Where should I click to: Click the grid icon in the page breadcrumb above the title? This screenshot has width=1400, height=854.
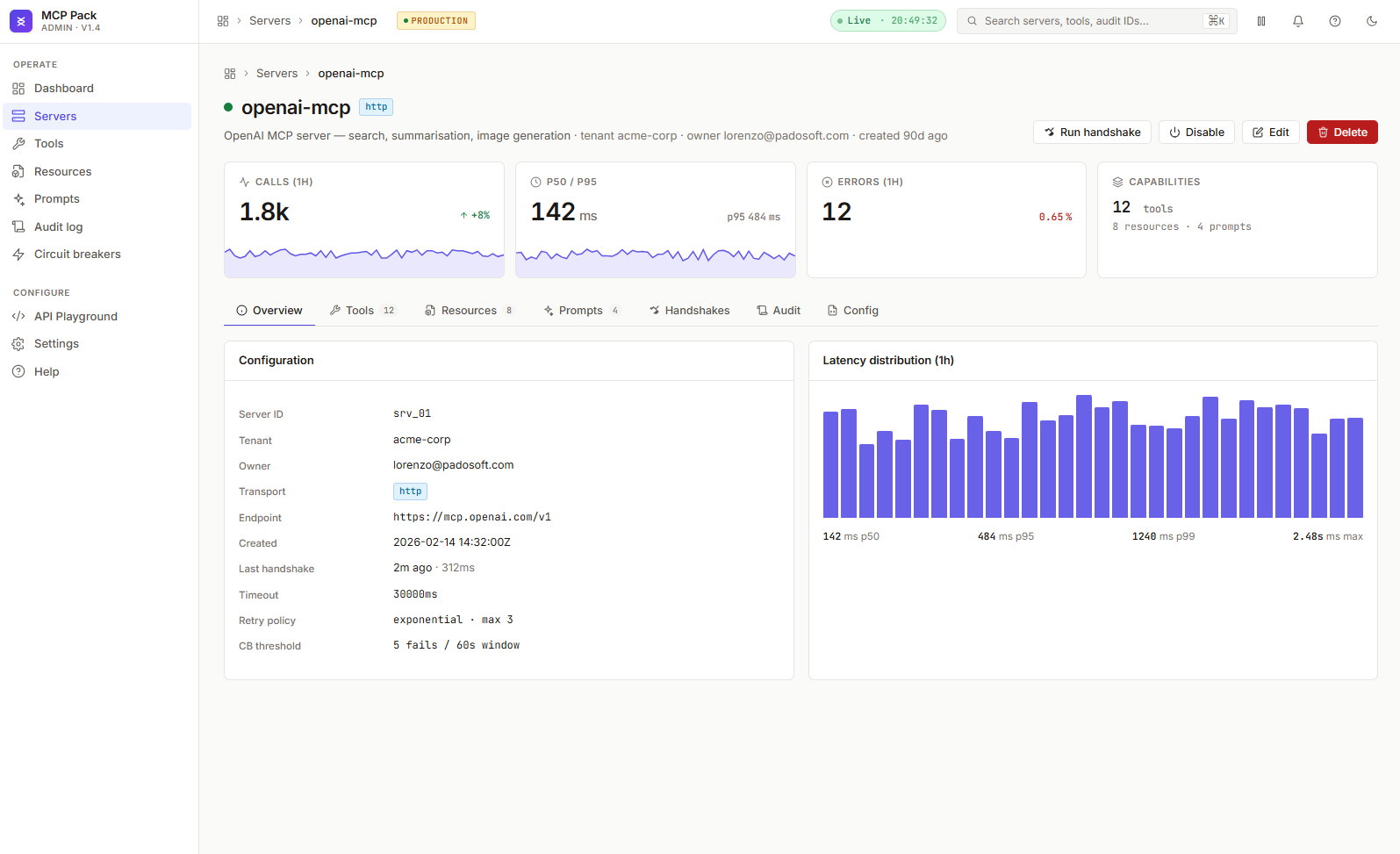[230, 74]
